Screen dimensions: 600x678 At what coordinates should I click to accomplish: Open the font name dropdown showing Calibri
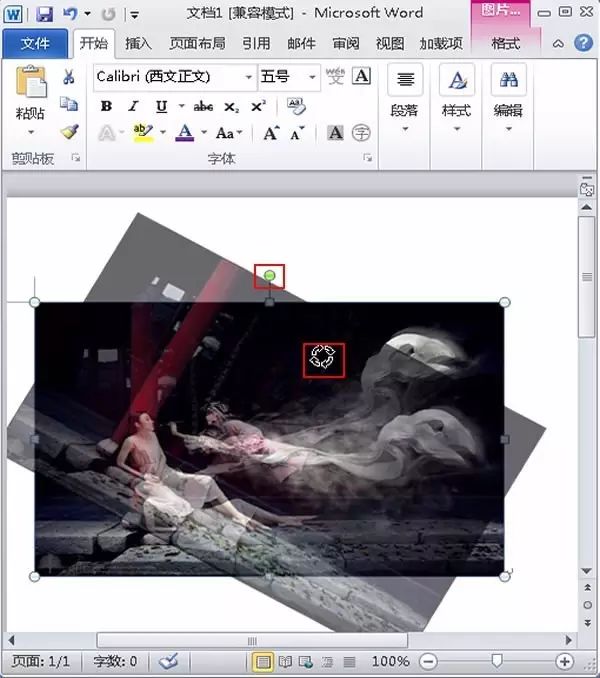[249, 77]
